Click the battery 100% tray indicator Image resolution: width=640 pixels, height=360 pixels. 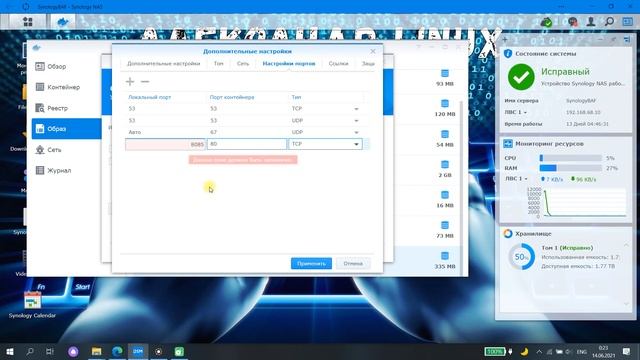495,351
